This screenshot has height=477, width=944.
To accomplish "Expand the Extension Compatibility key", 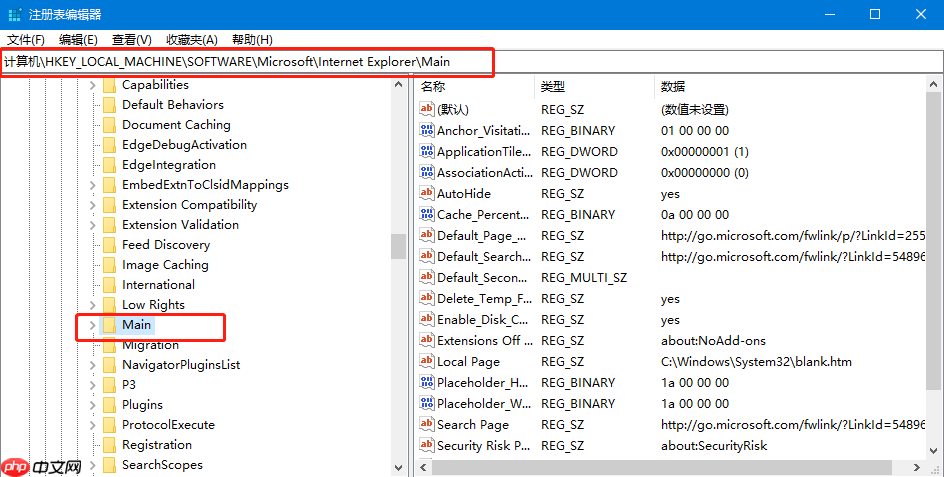I will tap(93, 205).
